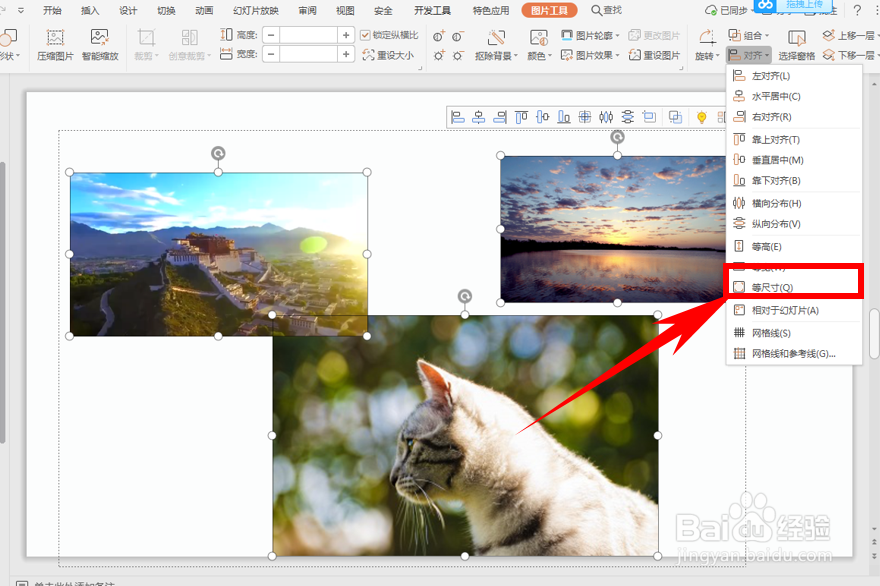Collapse the 对齐 align dropdown button
Screen dimensions: 880x586
click(x=749, y=55)
